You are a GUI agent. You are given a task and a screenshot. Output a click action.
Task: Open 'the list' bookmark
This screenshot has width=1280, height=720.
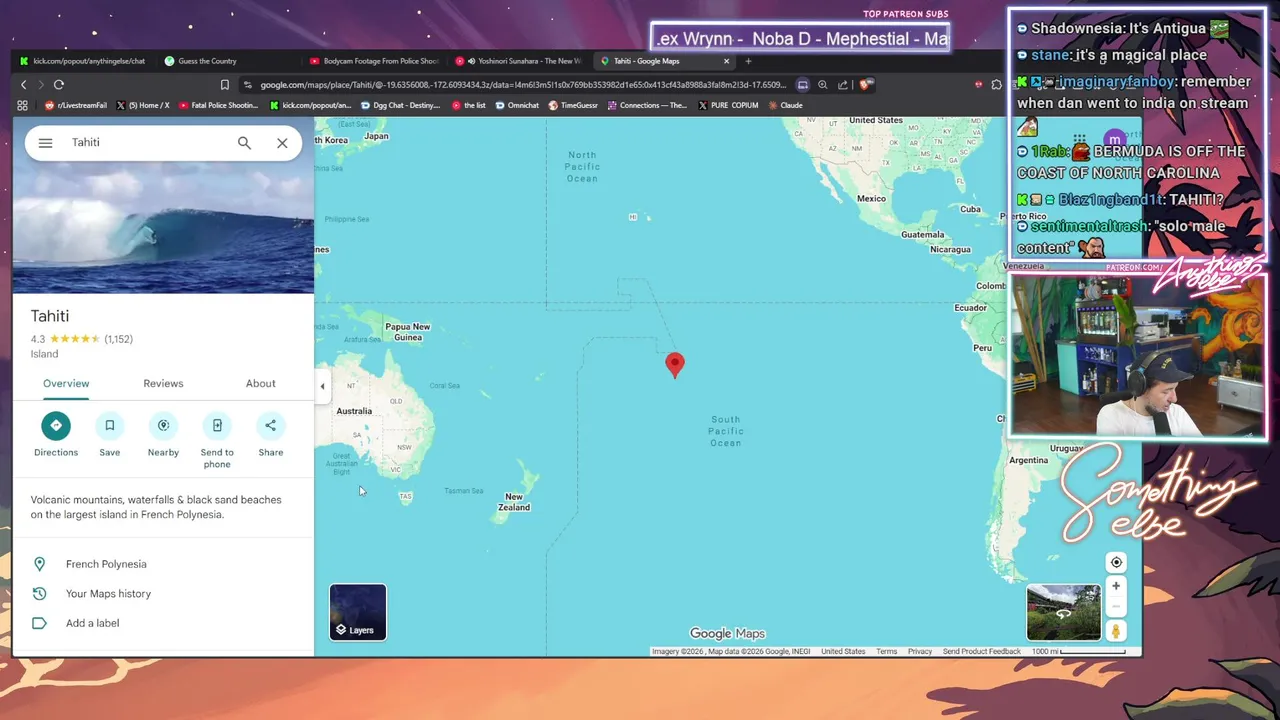pos(468,105)
